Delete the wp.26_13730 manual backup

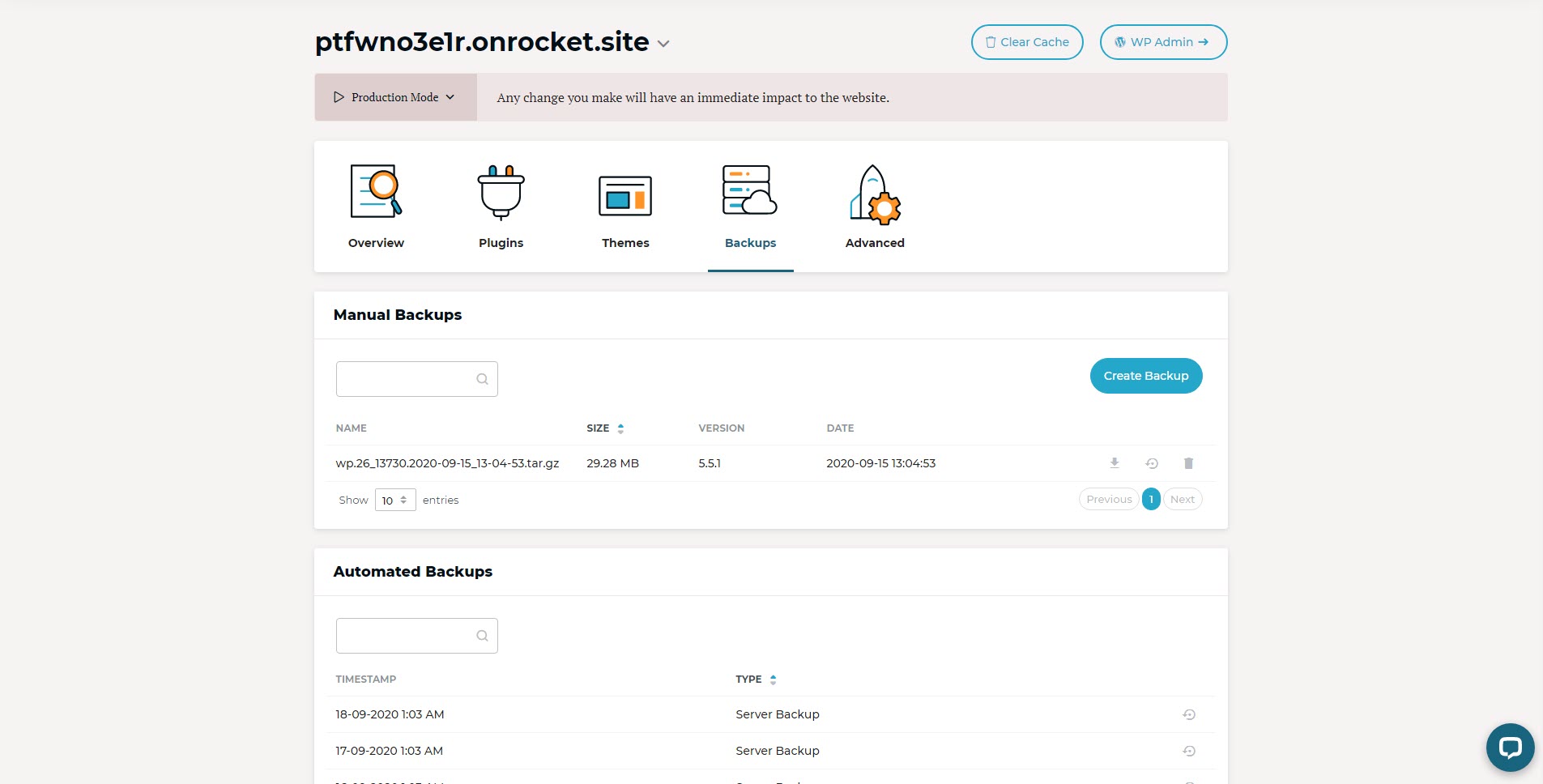point(1188,463)
